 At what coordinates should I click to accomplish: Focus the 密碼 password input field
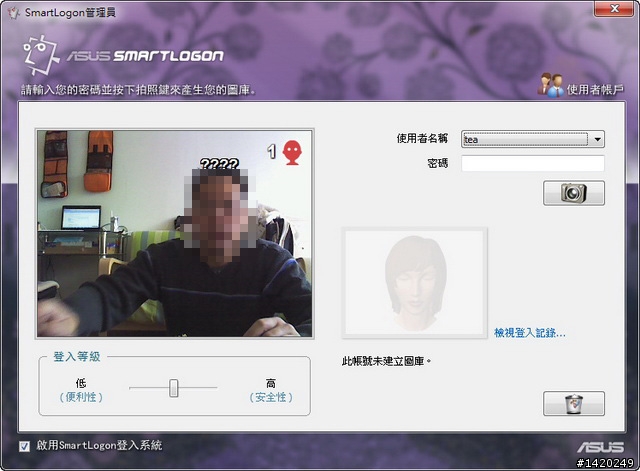(x=533, y=163)
